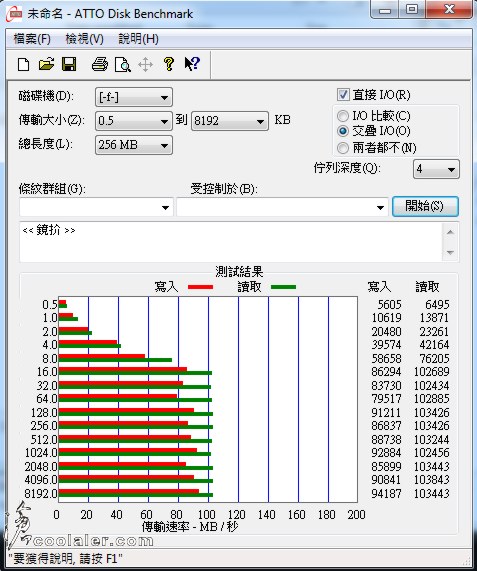This screenshot has width=477, height=571.
Task: Click the 1024.0 row label
Action: [41, 453]
